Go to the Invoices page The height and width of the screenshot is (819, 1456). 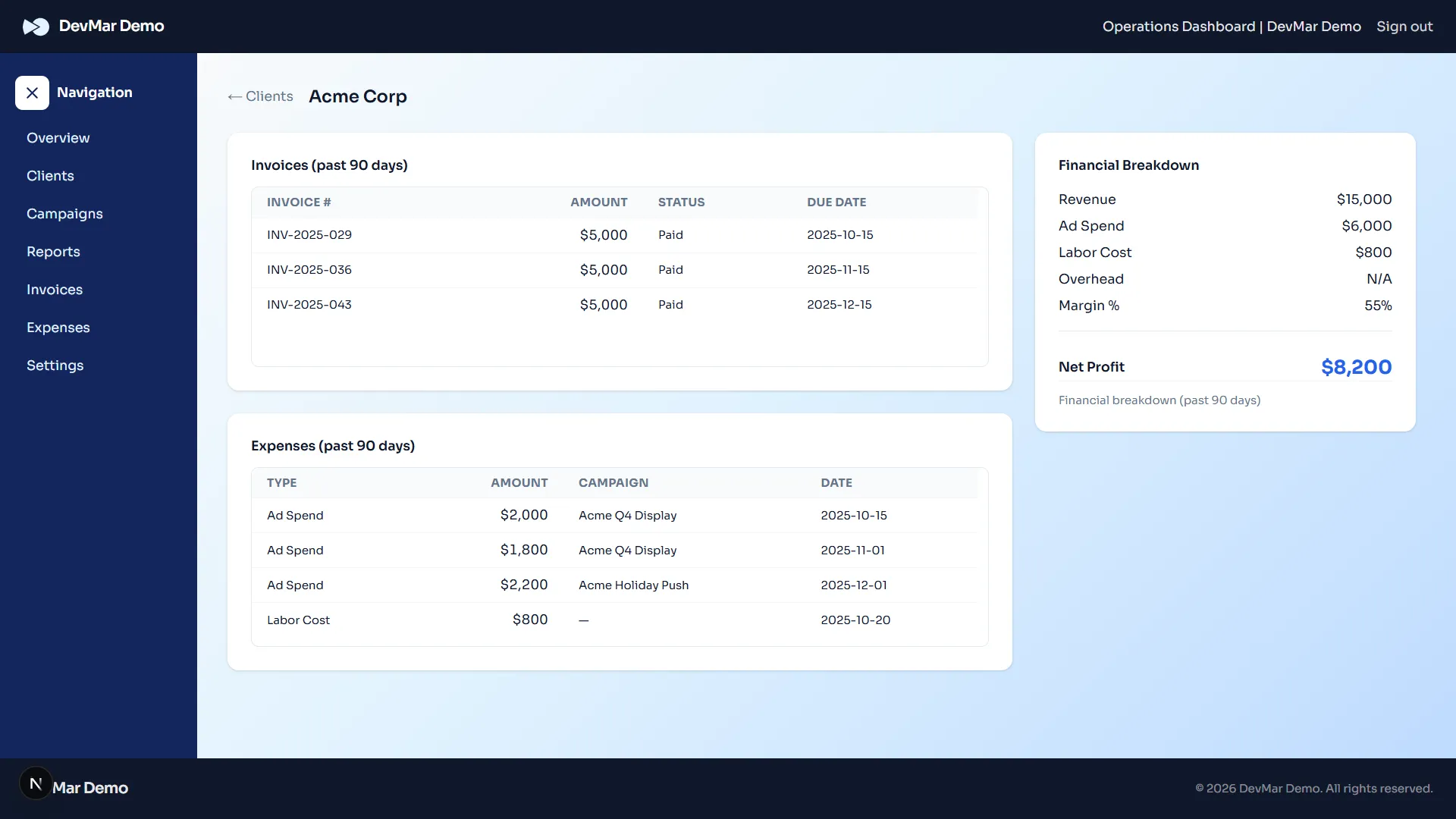(x=54, y=290)
